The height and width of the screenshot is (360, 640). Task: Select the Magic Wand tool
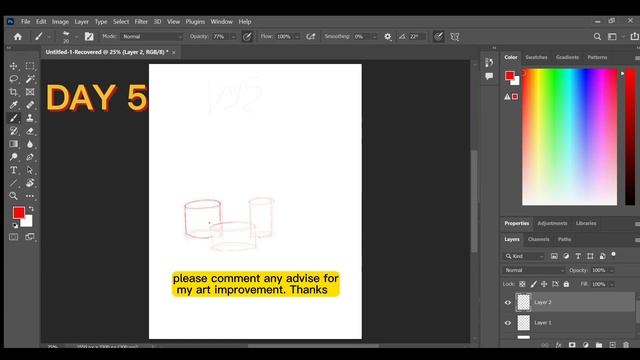click(30, 79)
